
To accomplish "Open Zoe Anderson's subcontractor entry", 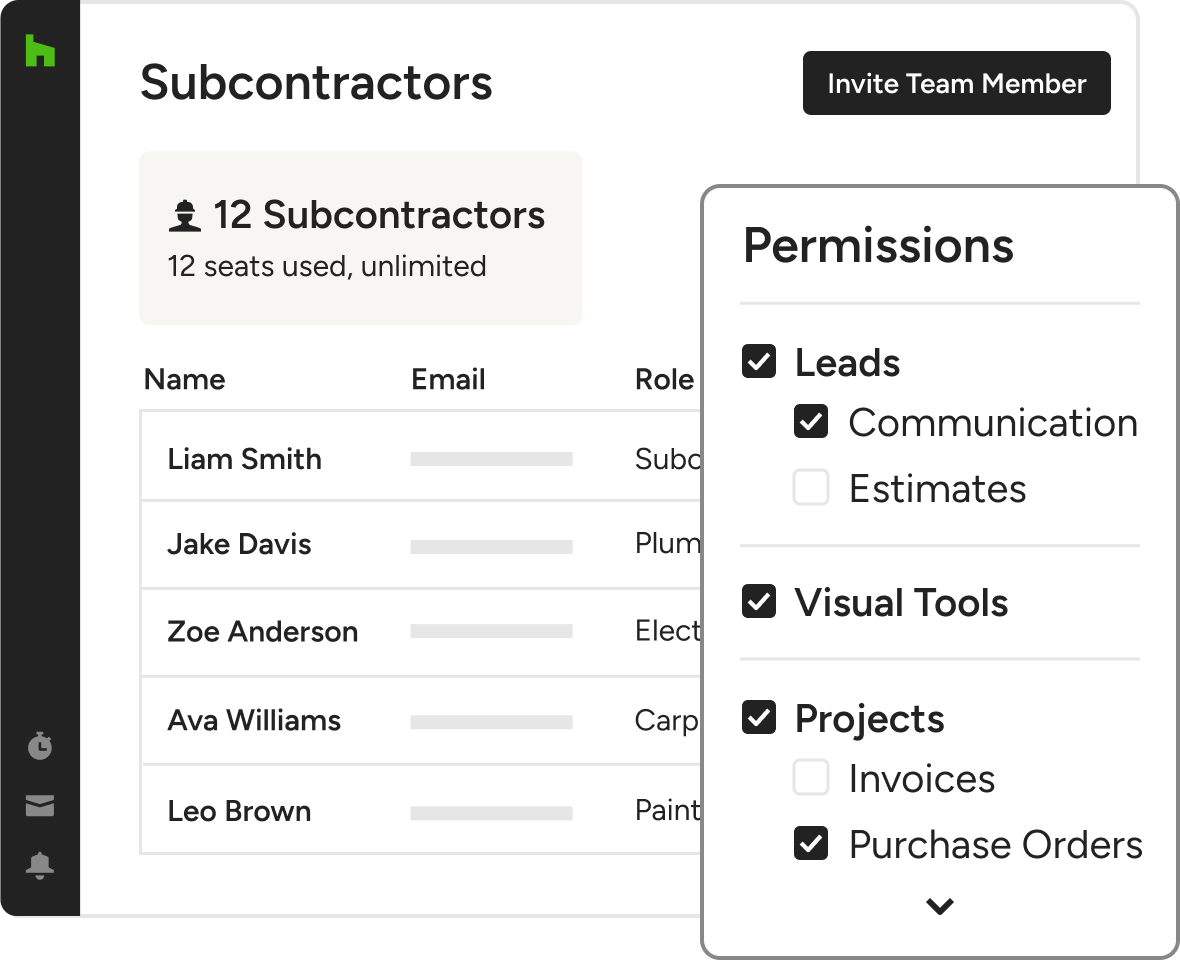I will tap(263, 632).
